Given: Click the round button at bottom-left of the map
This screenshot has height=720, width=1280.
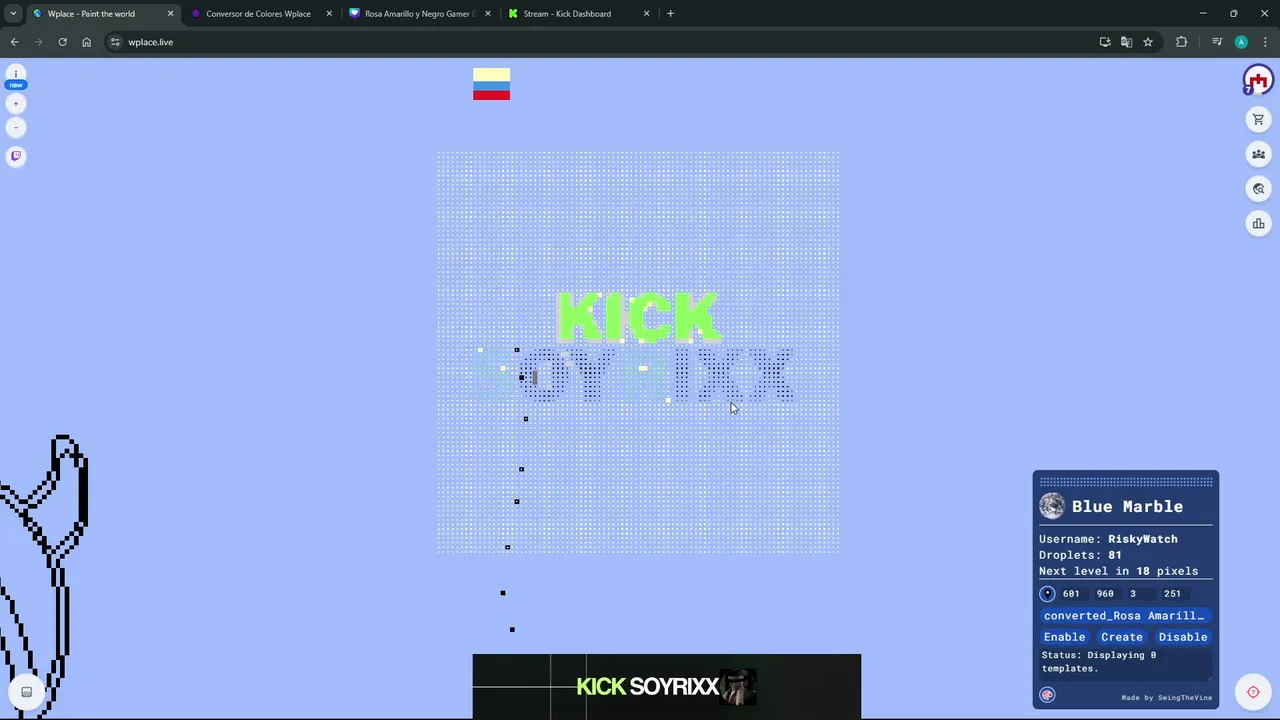Looking at the screenshot, I should 27,692.
